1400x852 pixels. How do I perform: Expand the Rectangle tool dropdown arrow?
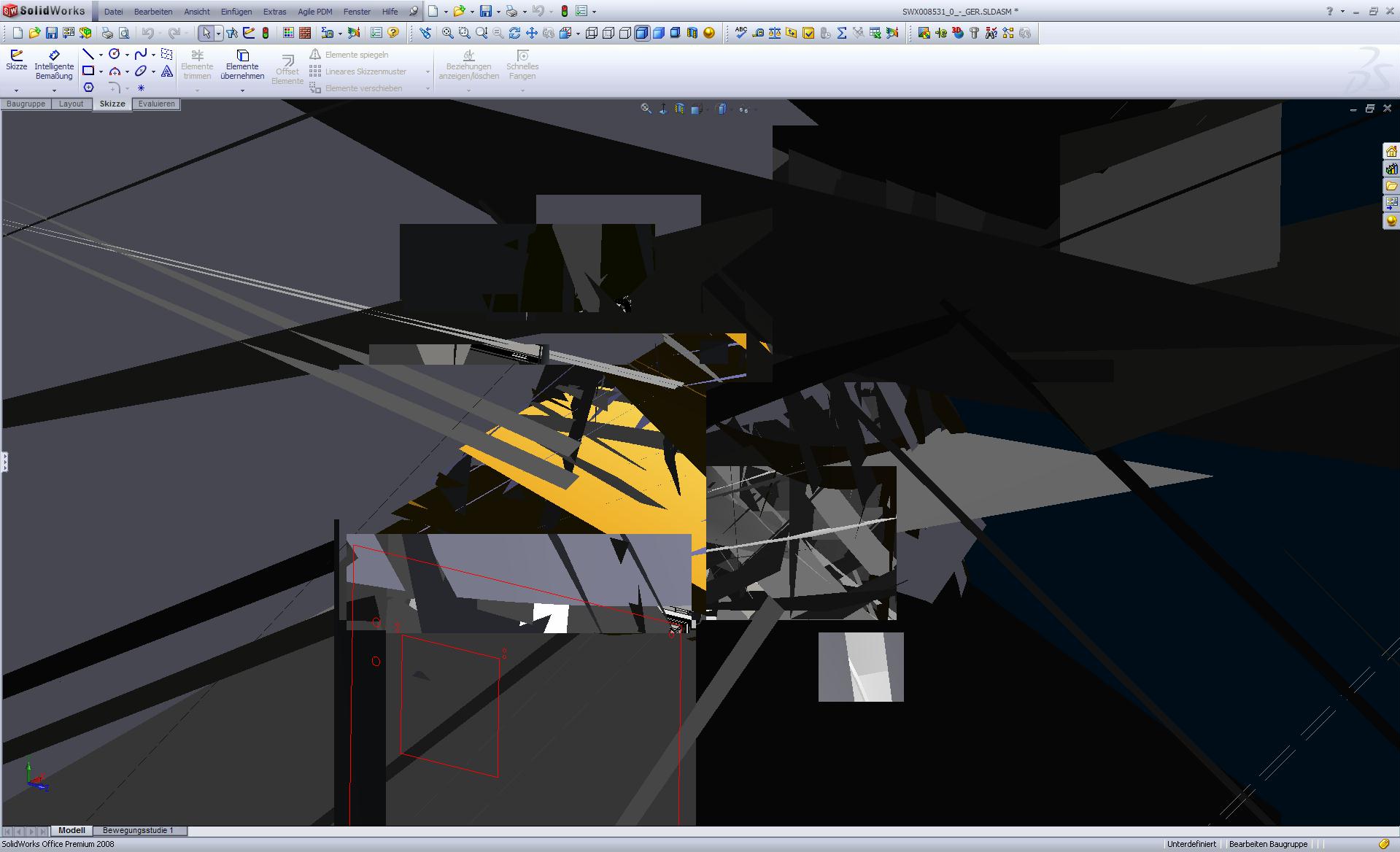101,71
